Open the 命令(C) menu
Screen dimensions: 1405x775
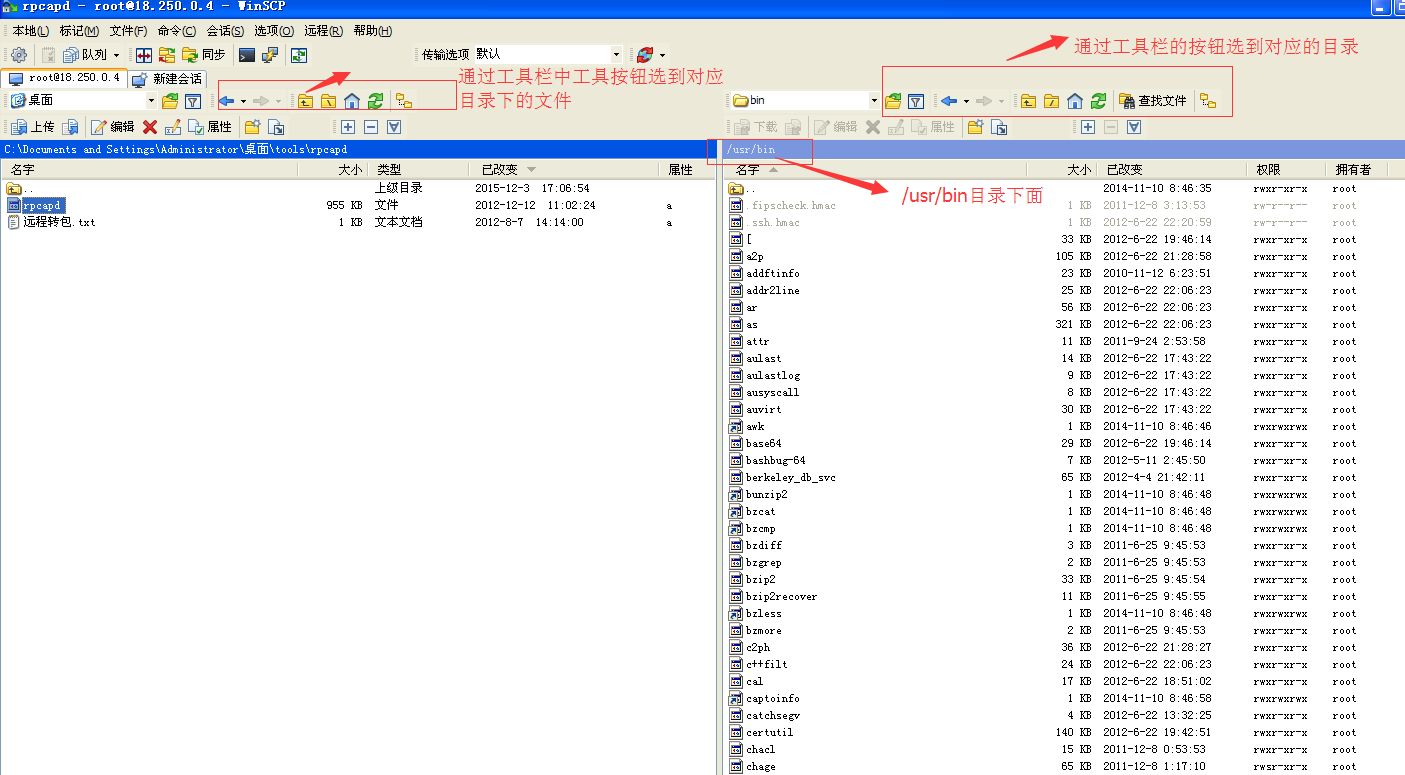tap(177, 31)
